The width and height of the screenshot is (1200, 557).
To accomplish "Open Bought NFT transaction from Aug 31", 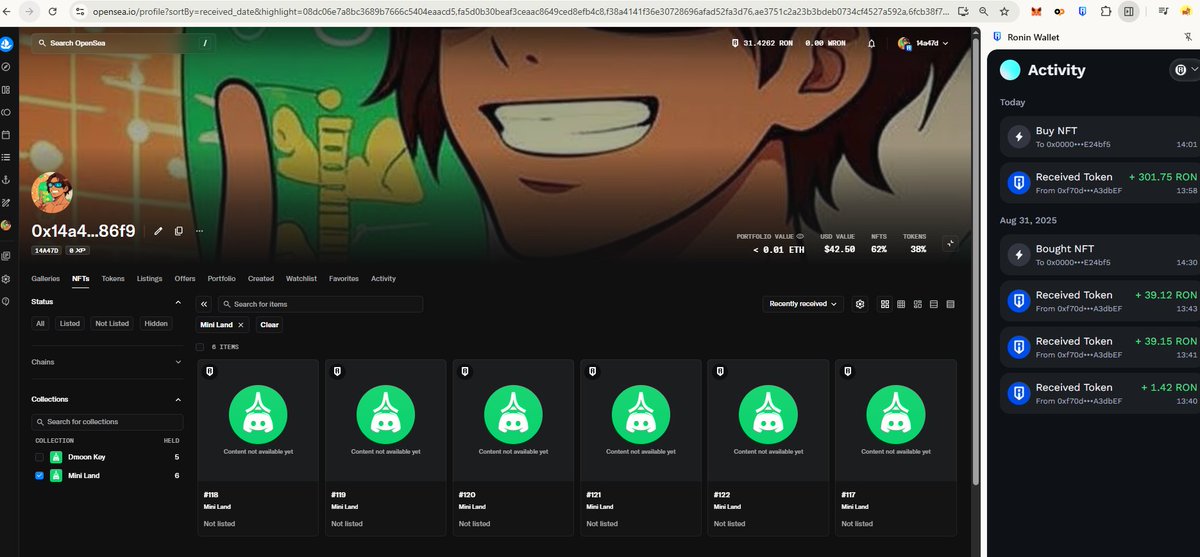I will pos(1100,255).
